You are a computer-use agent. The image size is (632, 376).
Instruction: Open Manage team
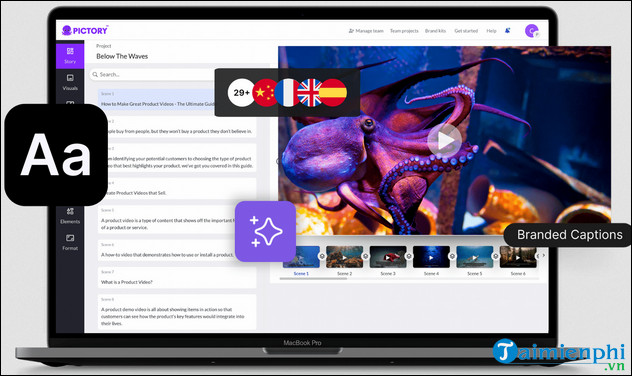coord(366,31)
